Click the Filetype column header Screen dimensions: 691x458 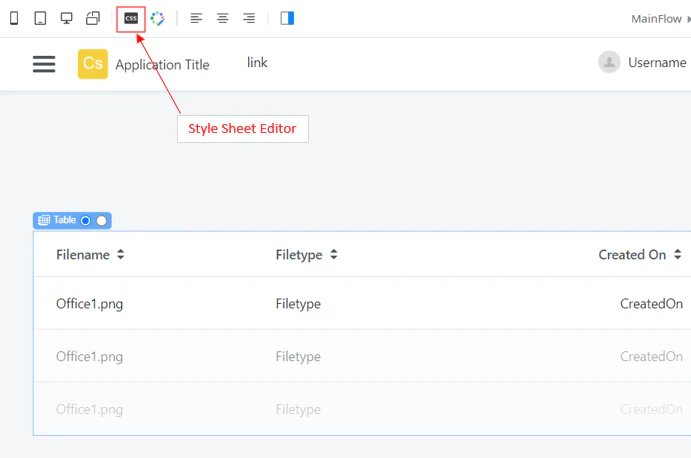[x=299, y=255]
